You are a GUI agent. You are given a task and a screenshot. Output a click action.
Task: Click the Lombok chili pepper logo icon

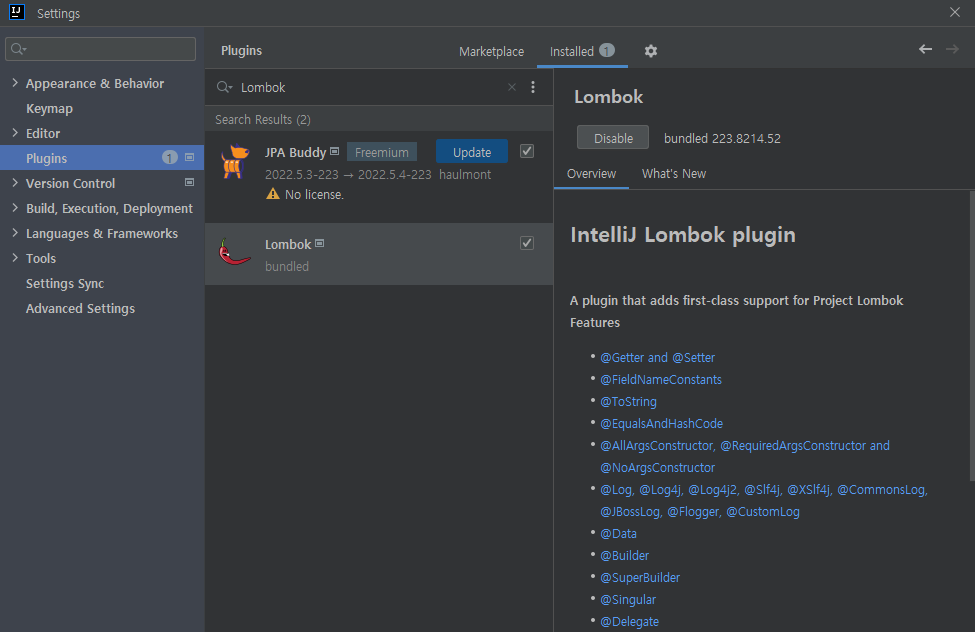tap(234, 253)
